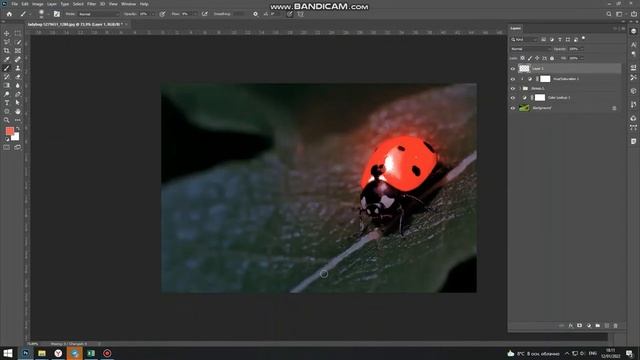This screenshot has height=360, width=640.
Task: Select the Hand tool
Action: point(18,111)
